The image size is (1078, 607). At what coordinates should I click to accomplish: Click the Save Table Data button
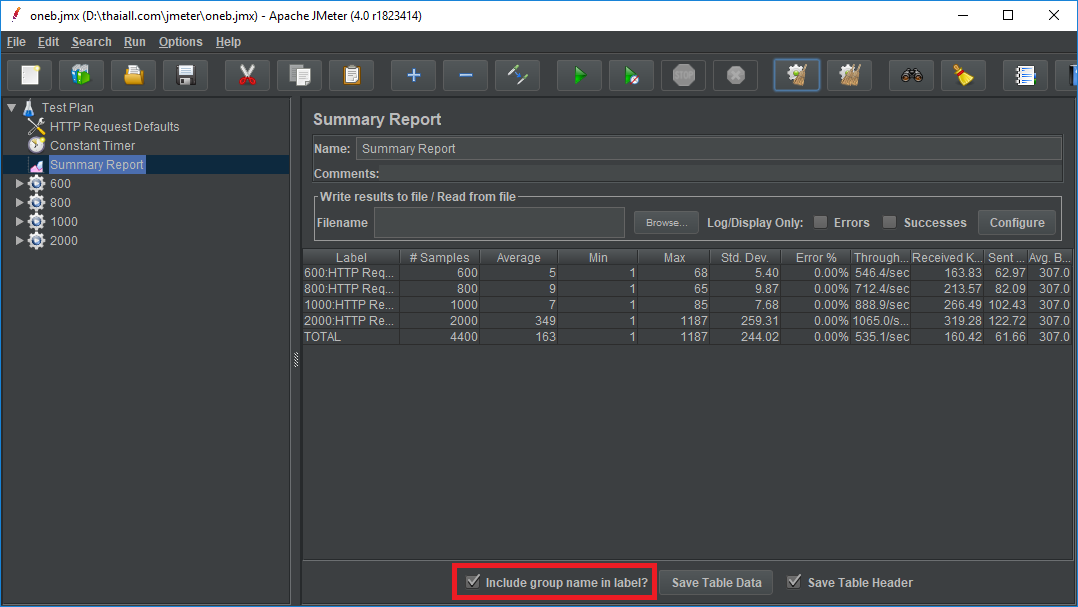coord(716,583)
